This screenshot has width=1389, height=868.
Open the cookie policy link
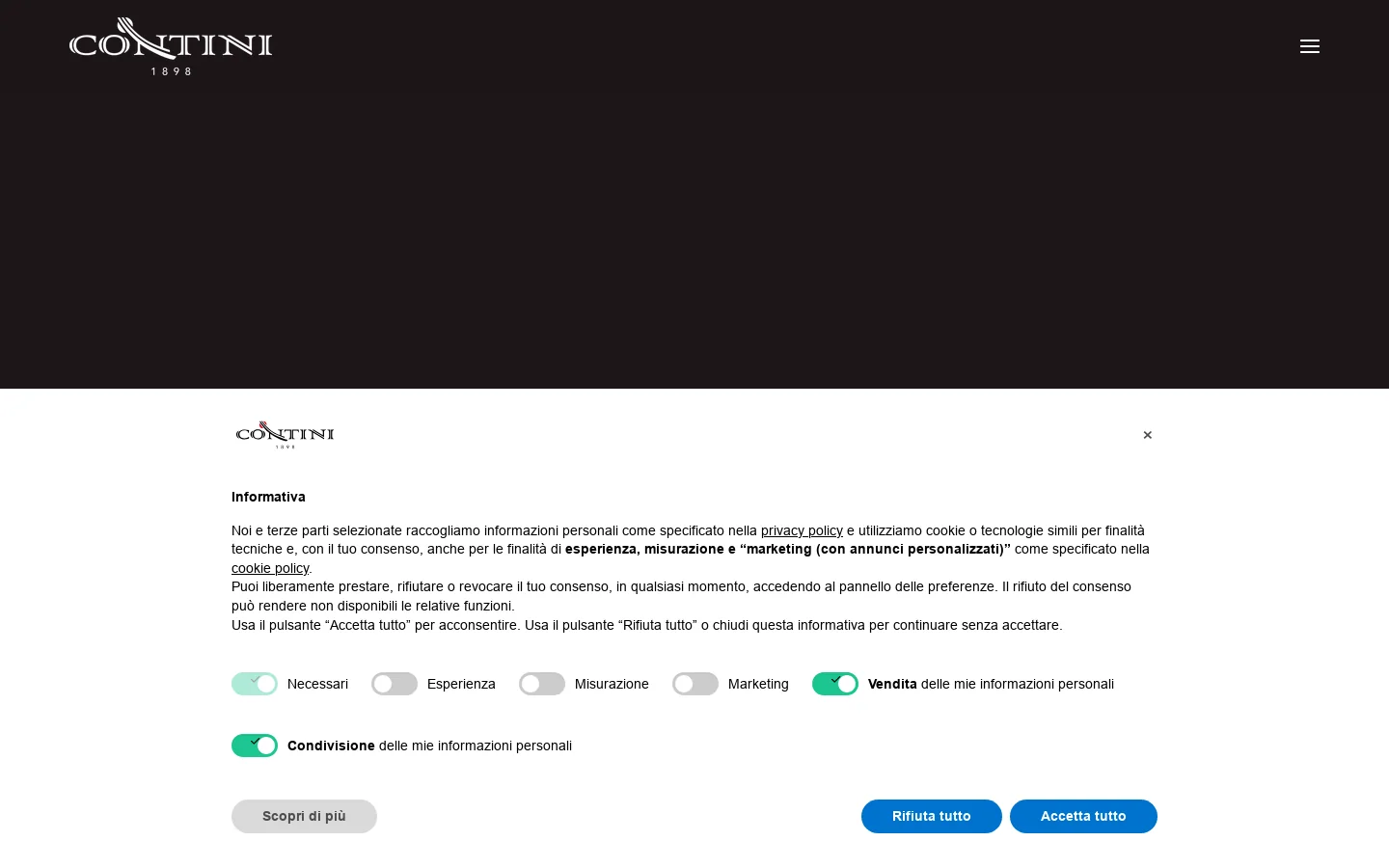tap(270, 568)
